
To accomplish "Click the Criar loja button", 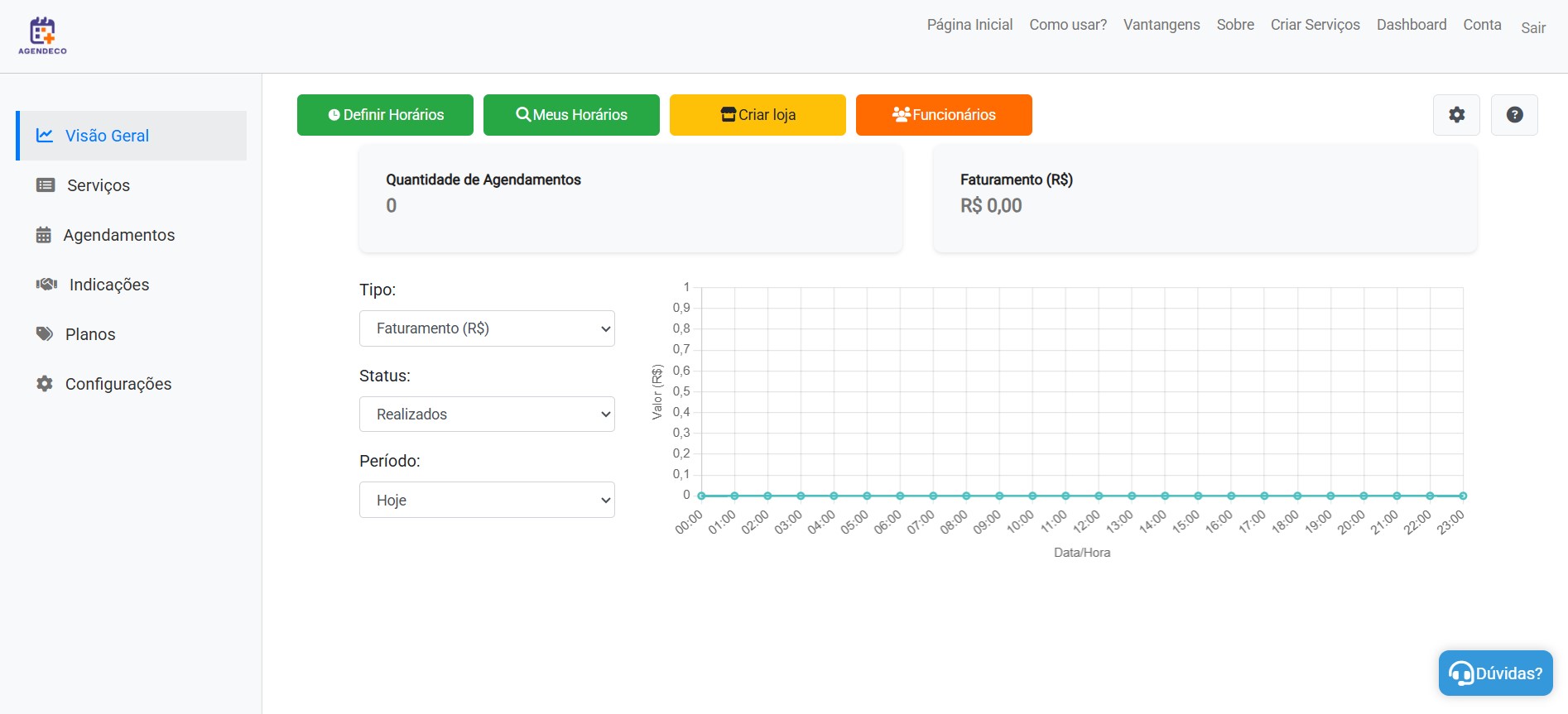I will [758, 115].
